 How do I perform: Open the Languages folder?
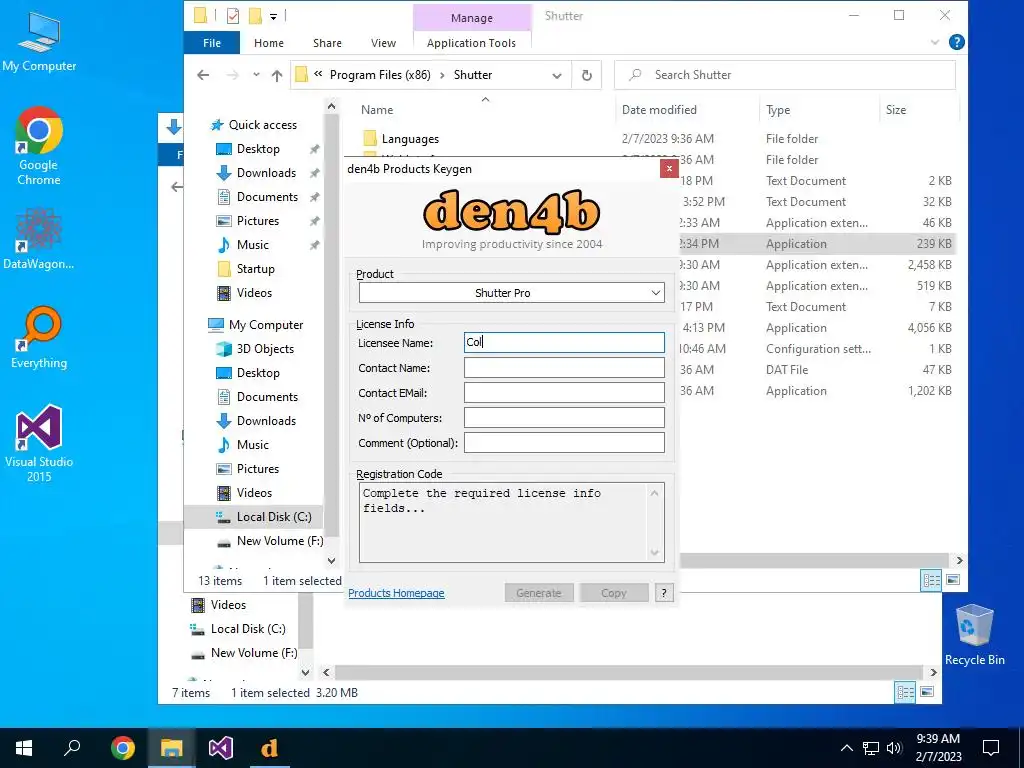point(410,138)
